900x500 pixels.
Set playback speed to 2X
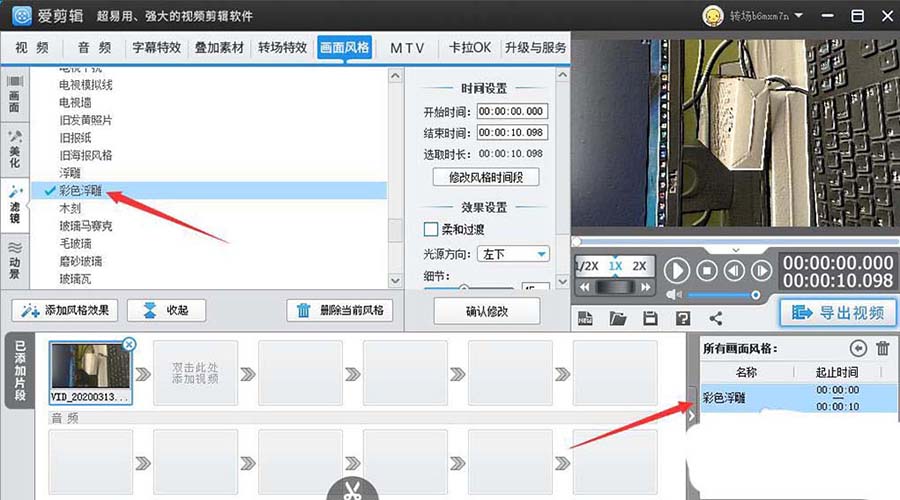pyautogui.click(x=639, y=266)
